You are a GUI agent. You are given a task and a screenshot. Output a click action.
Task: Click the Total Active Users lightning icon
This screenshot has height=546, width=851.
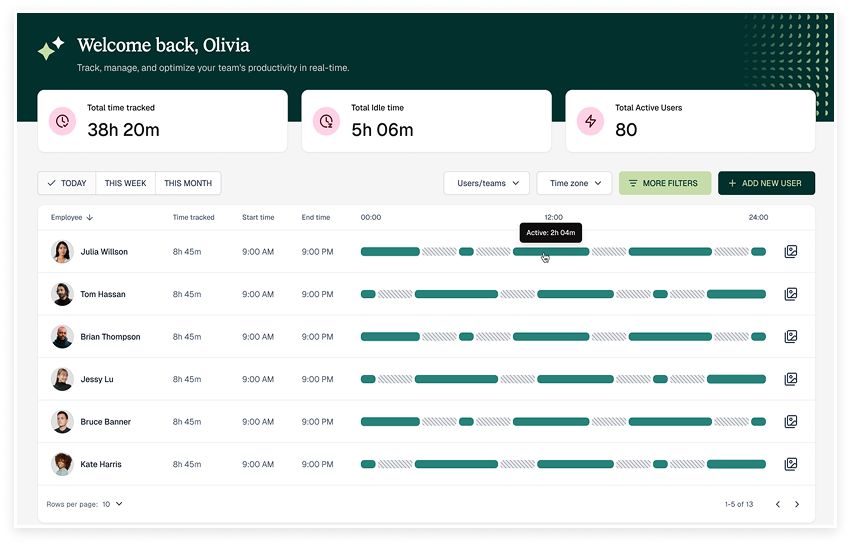590,121
